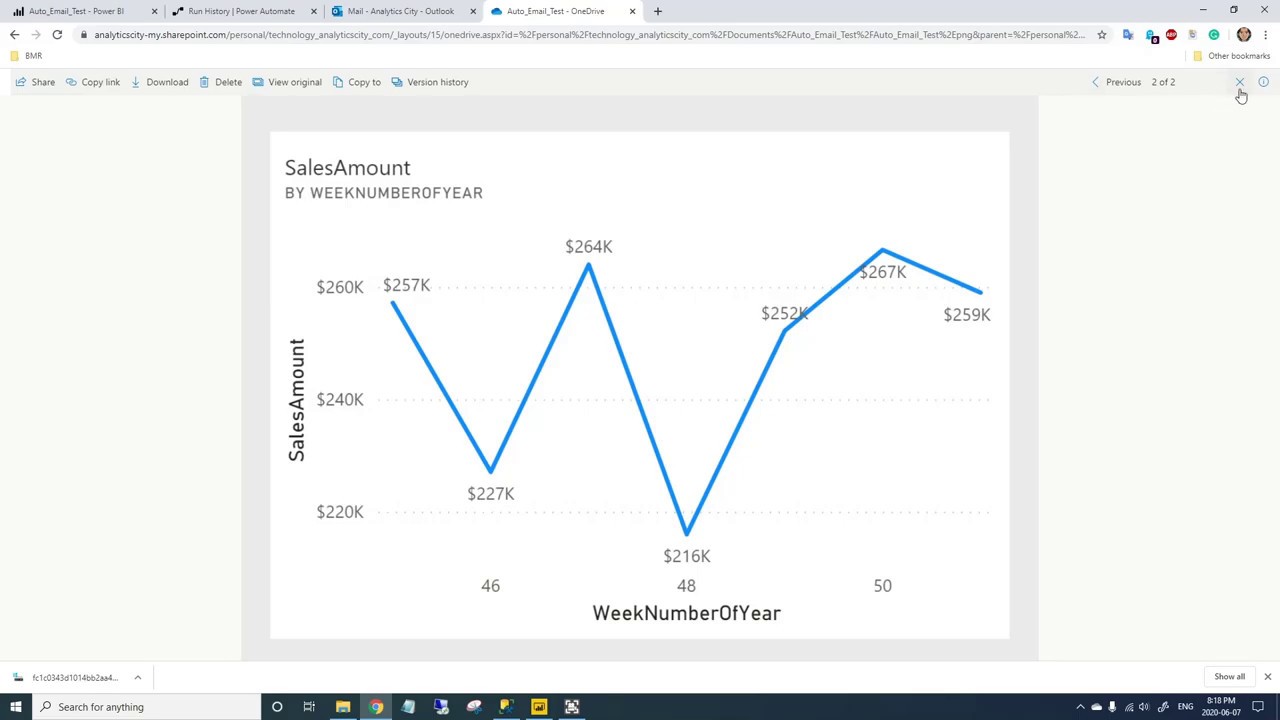The width and height of the screenshot is (1280, 720).
Task: Download the image file
Action: (x=159, y=82)
